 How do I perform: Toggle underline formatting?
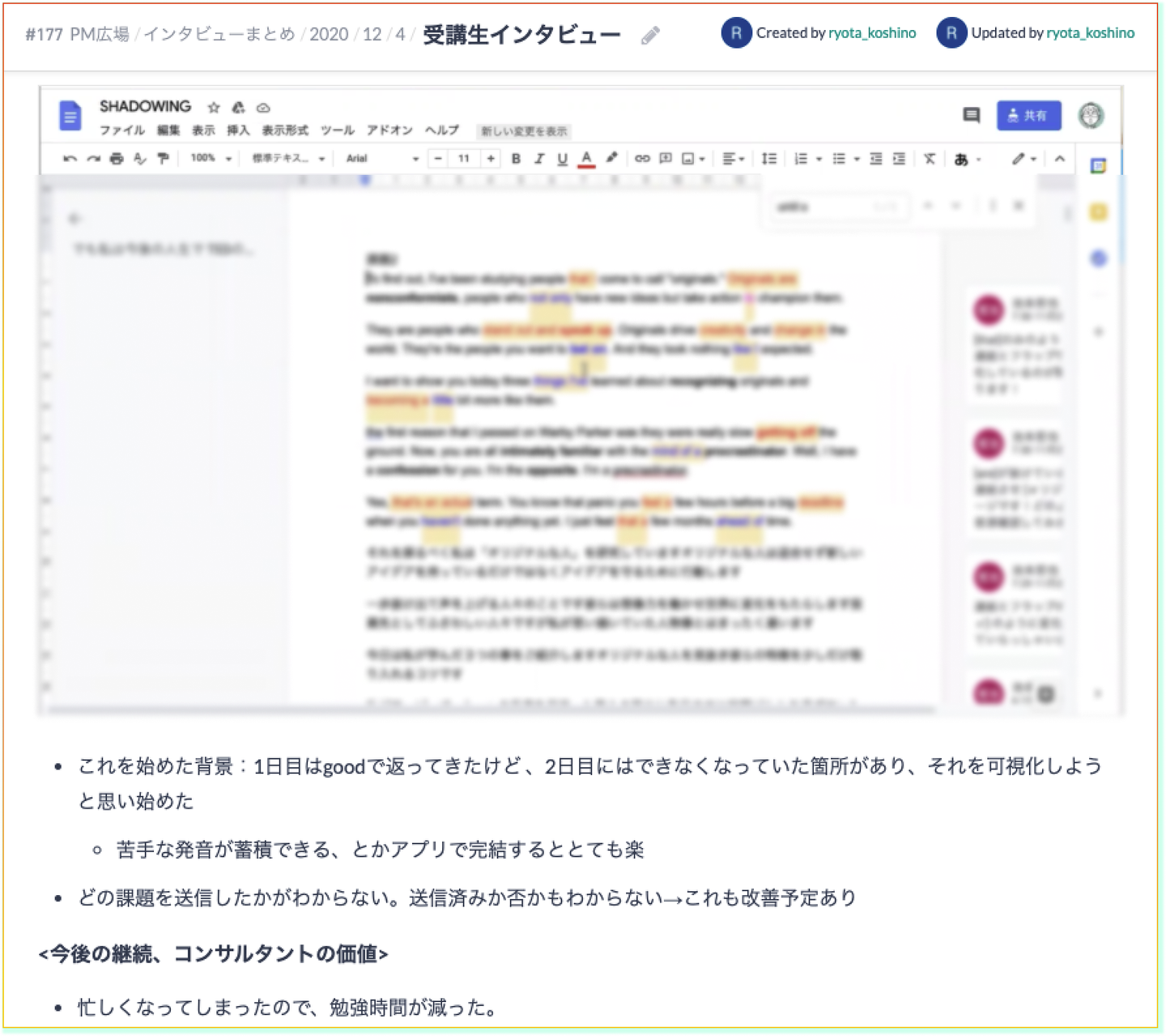click(562, 159)
